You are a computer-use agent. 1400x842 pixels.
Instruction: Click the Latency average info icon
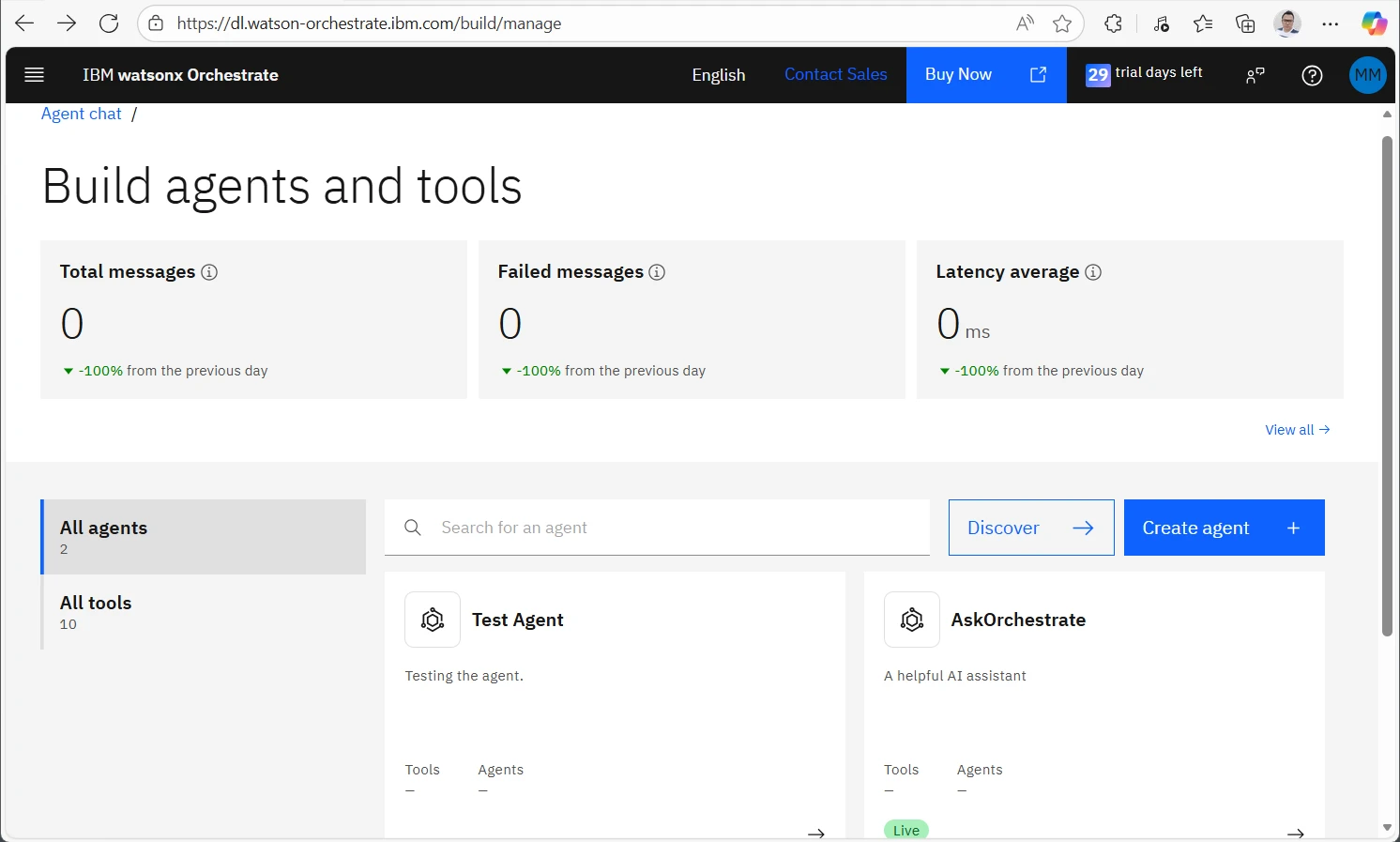(1093, 272)
